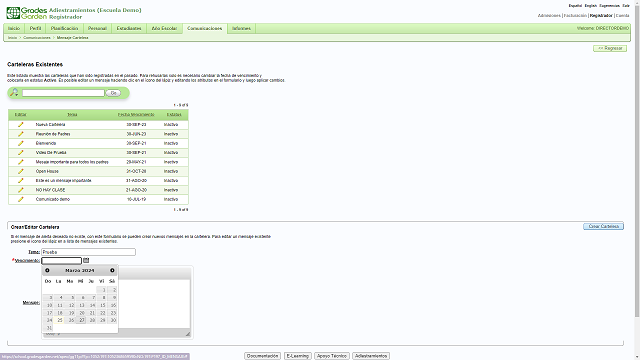Screen dimensions: 640x360
Task: Click the message editor resize handle
Action: tap(188, 334)
